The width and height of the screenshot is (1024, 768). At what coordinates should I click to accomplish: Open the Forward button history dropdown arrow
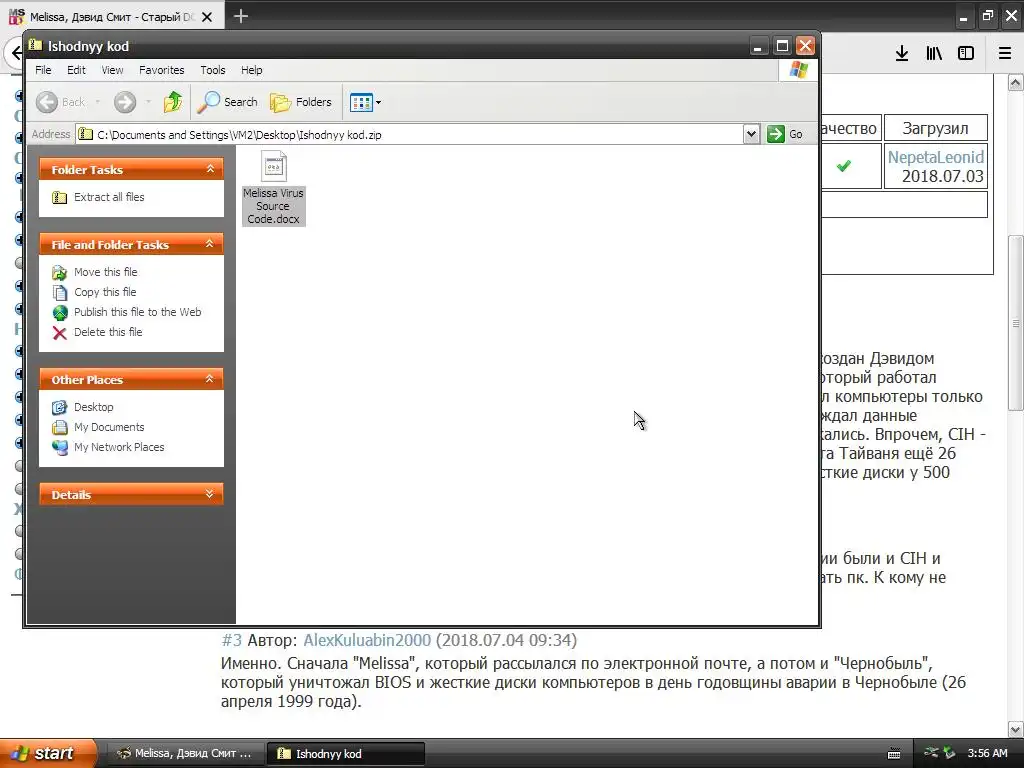click(148, 102)
